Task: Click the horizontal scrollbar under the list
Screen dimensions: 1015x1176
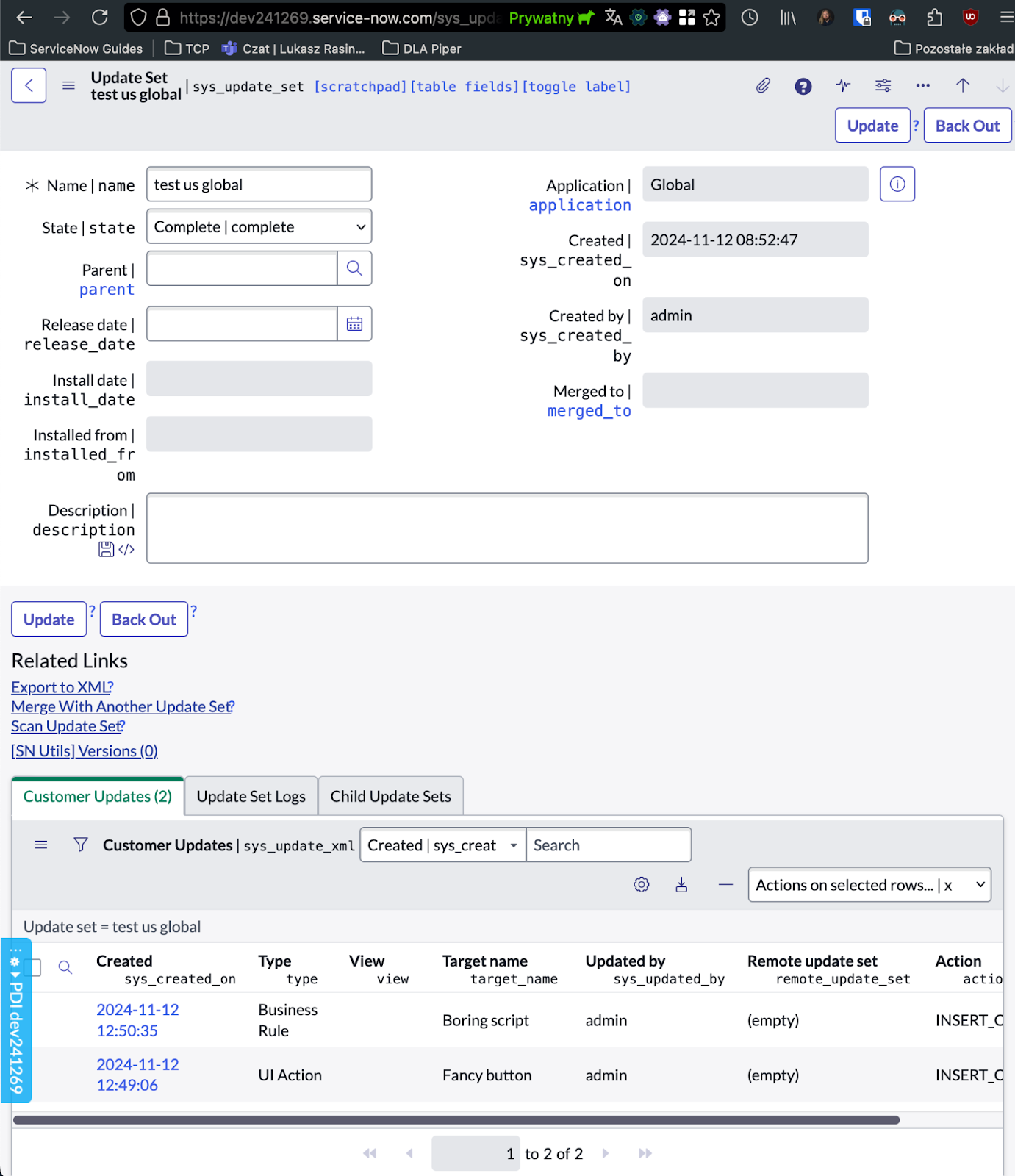Action: pyautogui.click(x=456, y=1120)
